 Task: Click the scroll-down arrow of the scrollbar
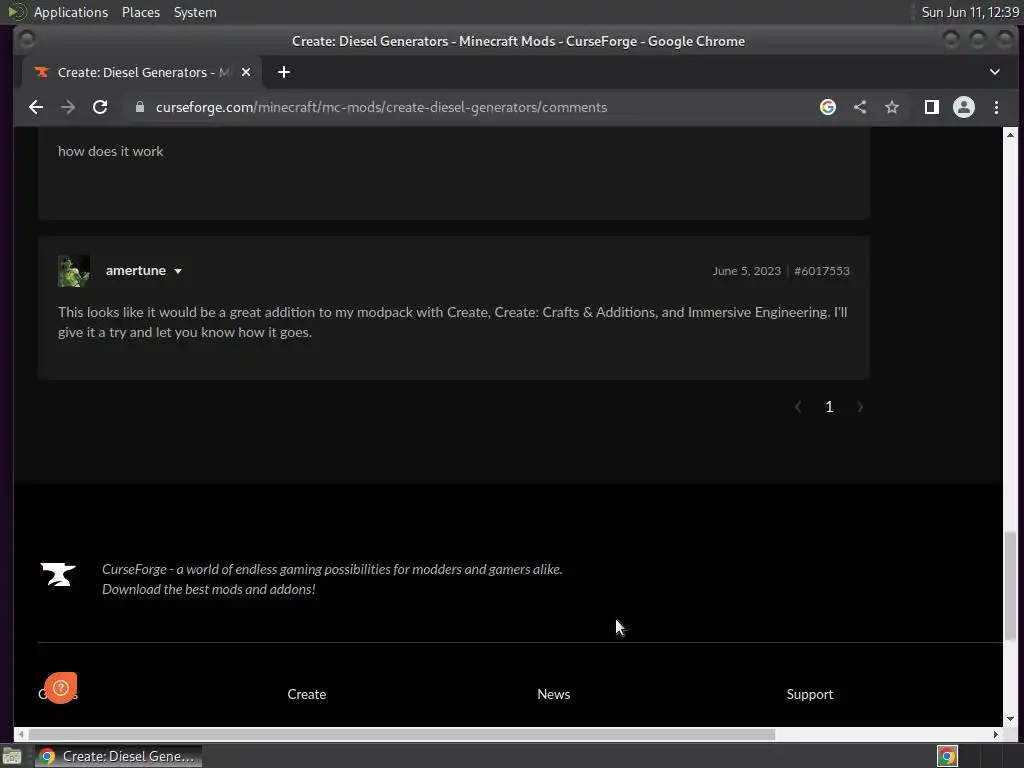click(x=1010, y=718)
